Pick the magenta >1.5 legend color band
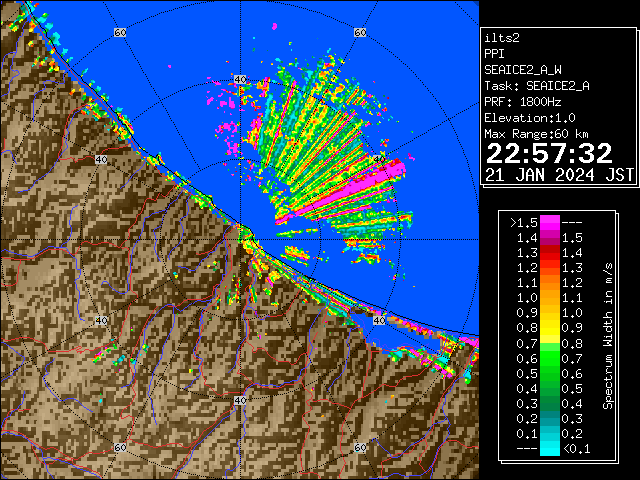640x480 pixels. coord(550,223)
